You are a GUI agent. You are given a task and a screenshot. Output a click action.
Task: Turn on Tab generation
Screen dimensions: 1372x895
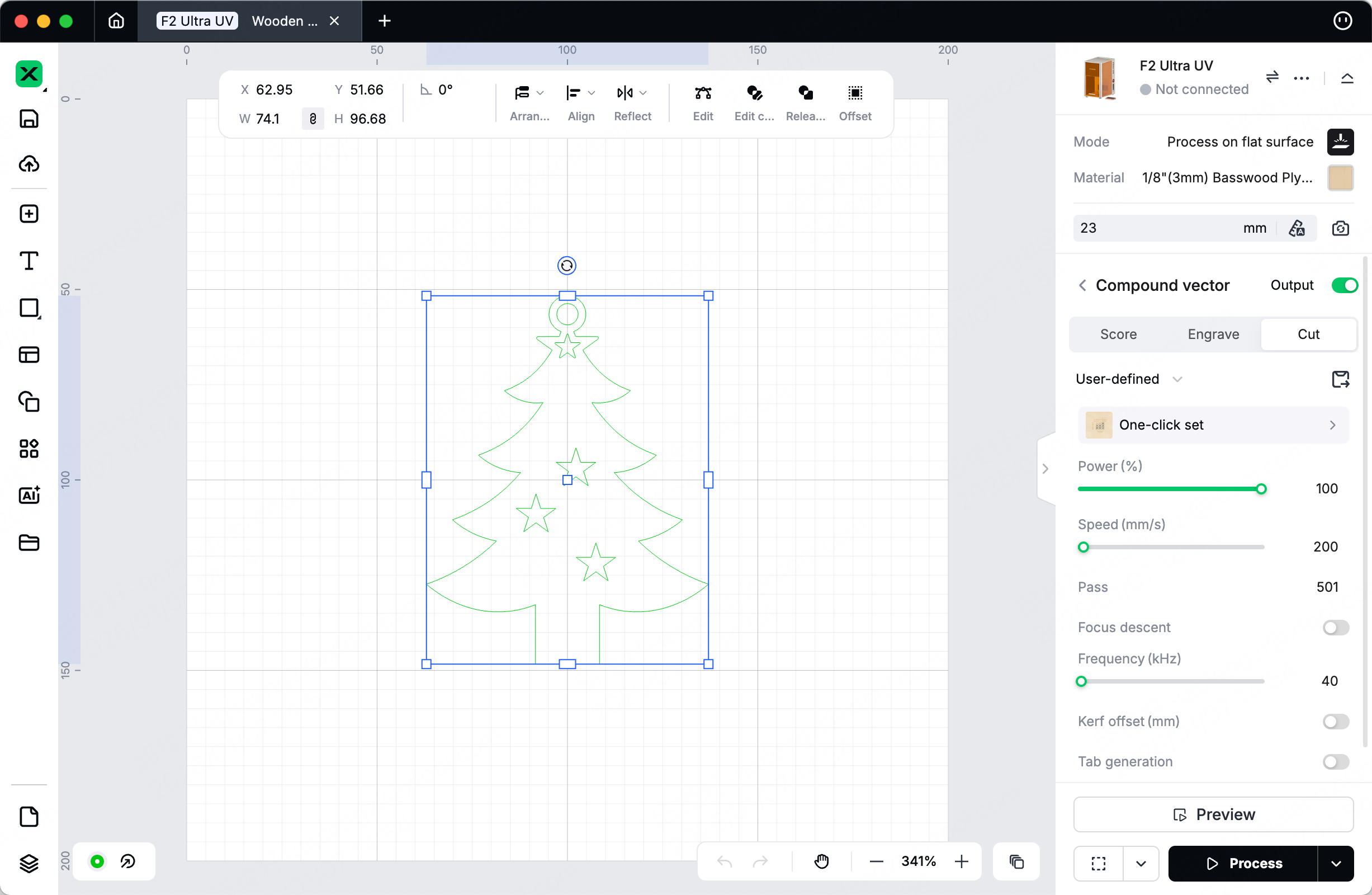pos(1336,762)
